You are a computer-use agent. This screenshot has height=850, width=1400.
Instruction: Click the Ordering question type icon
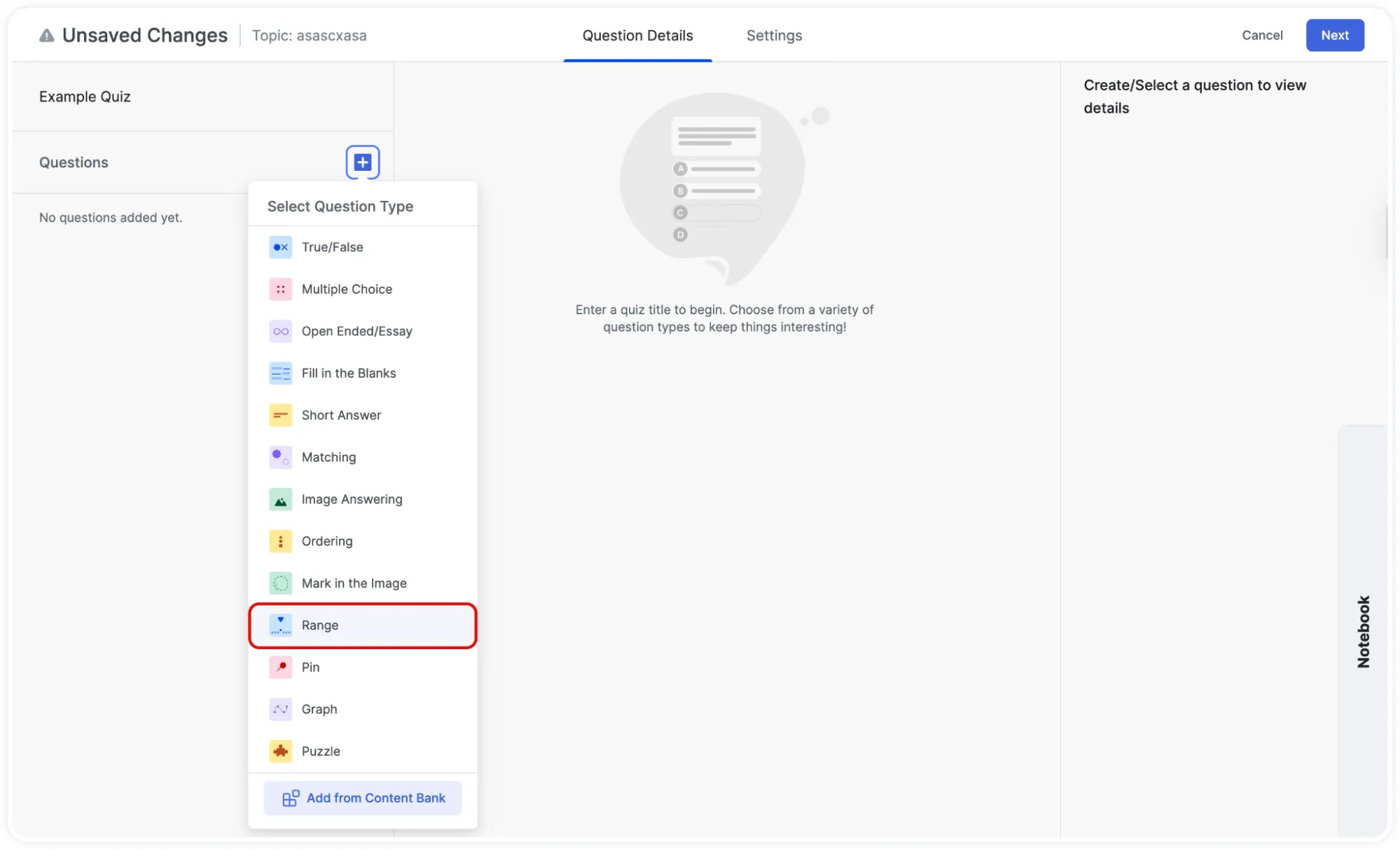[280, 541]
